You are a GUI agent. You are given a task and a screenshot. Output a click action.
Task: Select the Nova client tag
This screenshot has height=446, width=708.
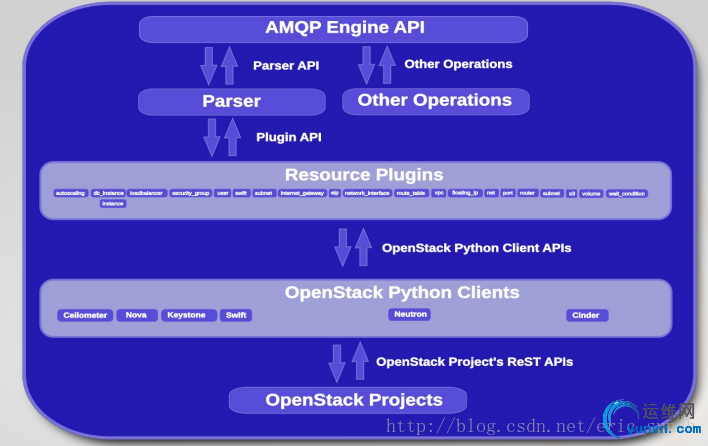pos(136,315)
